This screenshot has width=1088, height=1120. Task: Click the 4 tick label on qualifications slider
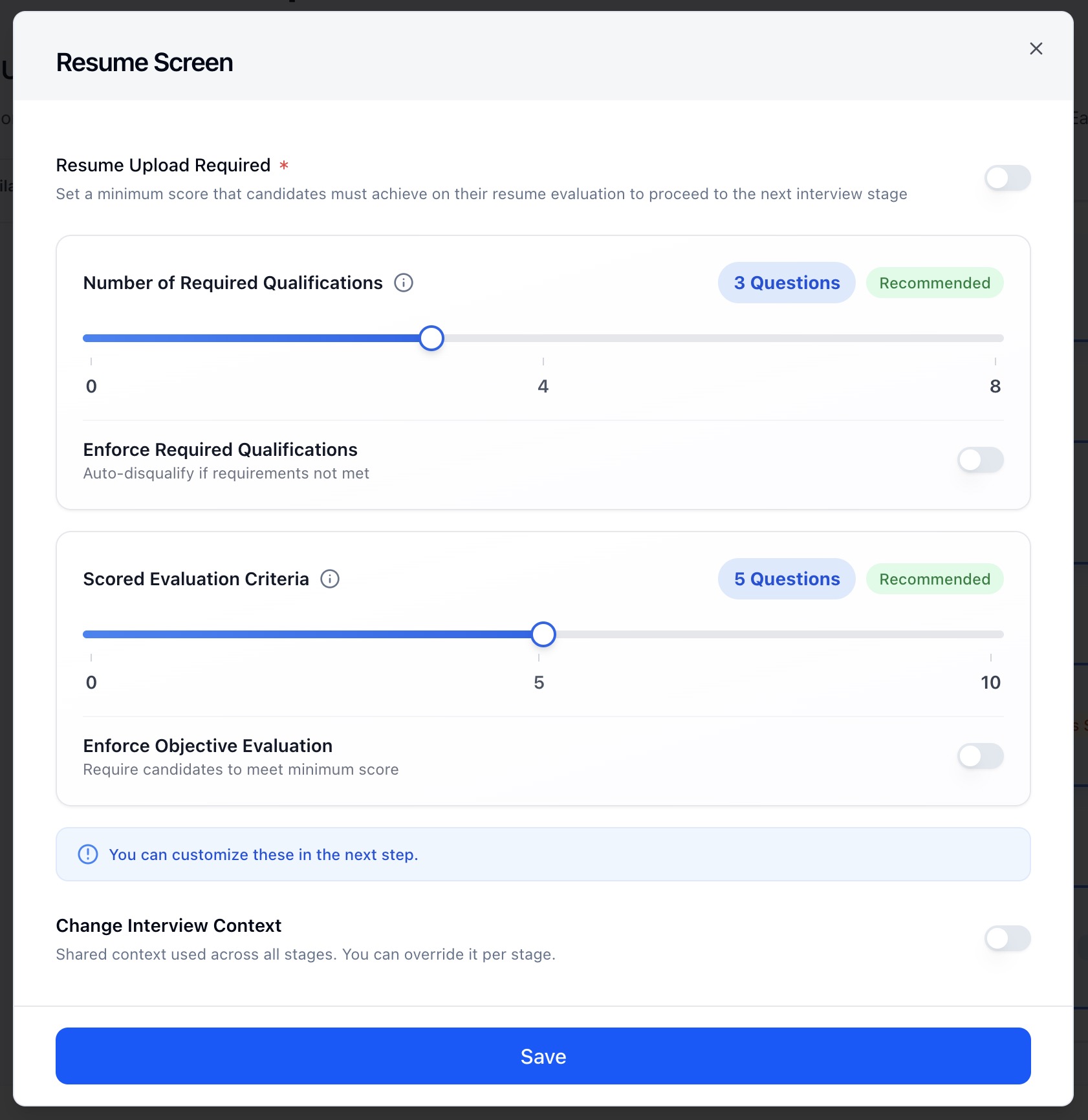point(543,386)
